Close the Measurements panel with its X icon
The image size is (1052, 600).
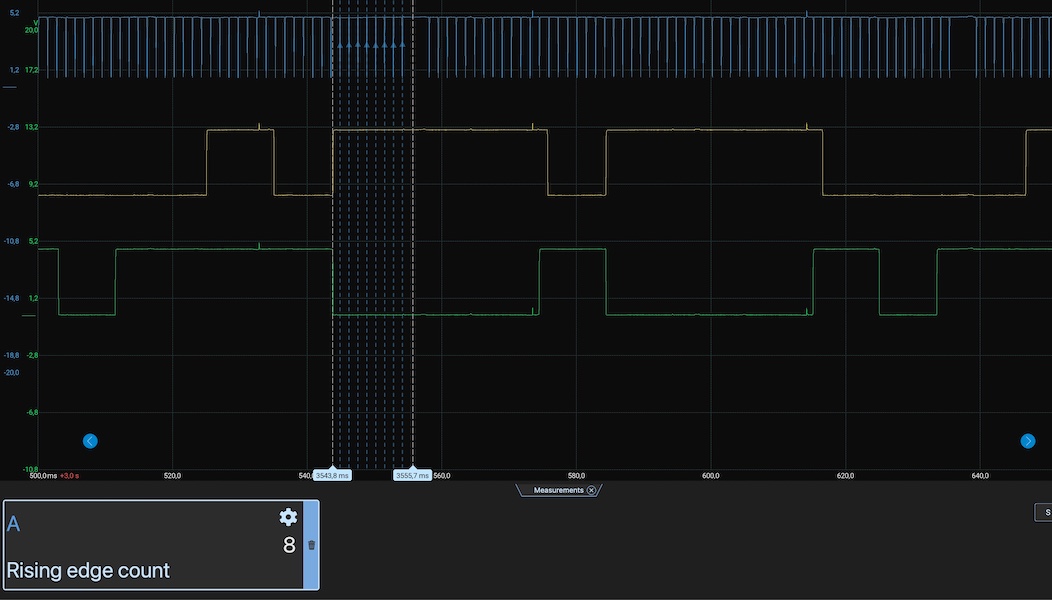pos(591,490)
